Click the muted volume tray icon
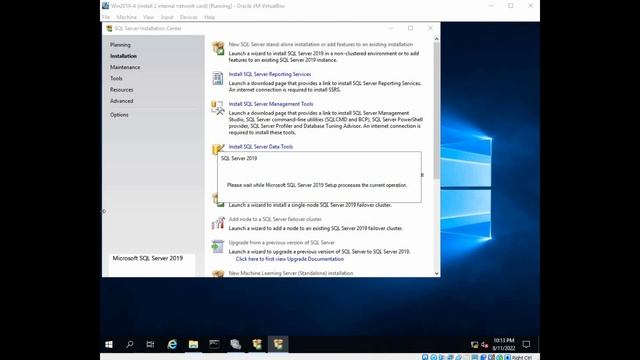The height and width of the screenshot is (360, 640). [484, 345]
